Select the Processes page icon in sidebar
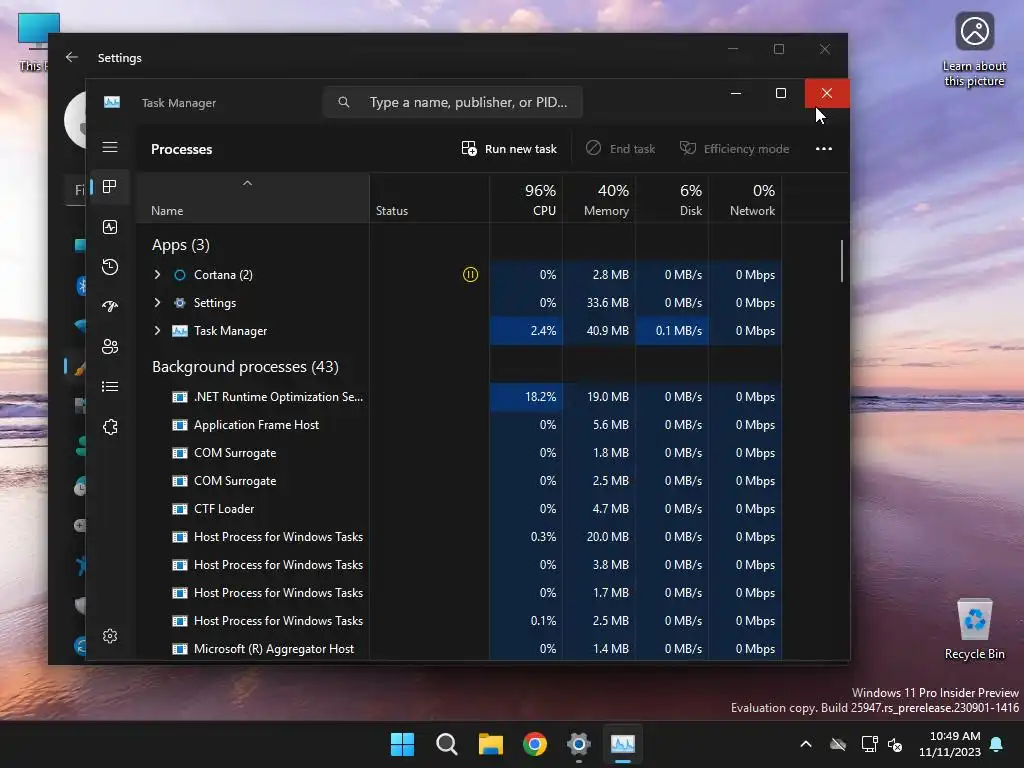 click(110, 187)
